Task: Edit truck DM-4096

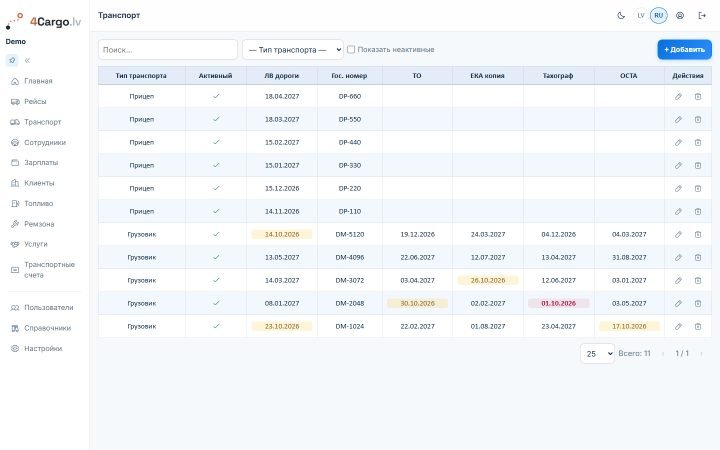Action: click(x=678, y=257)
